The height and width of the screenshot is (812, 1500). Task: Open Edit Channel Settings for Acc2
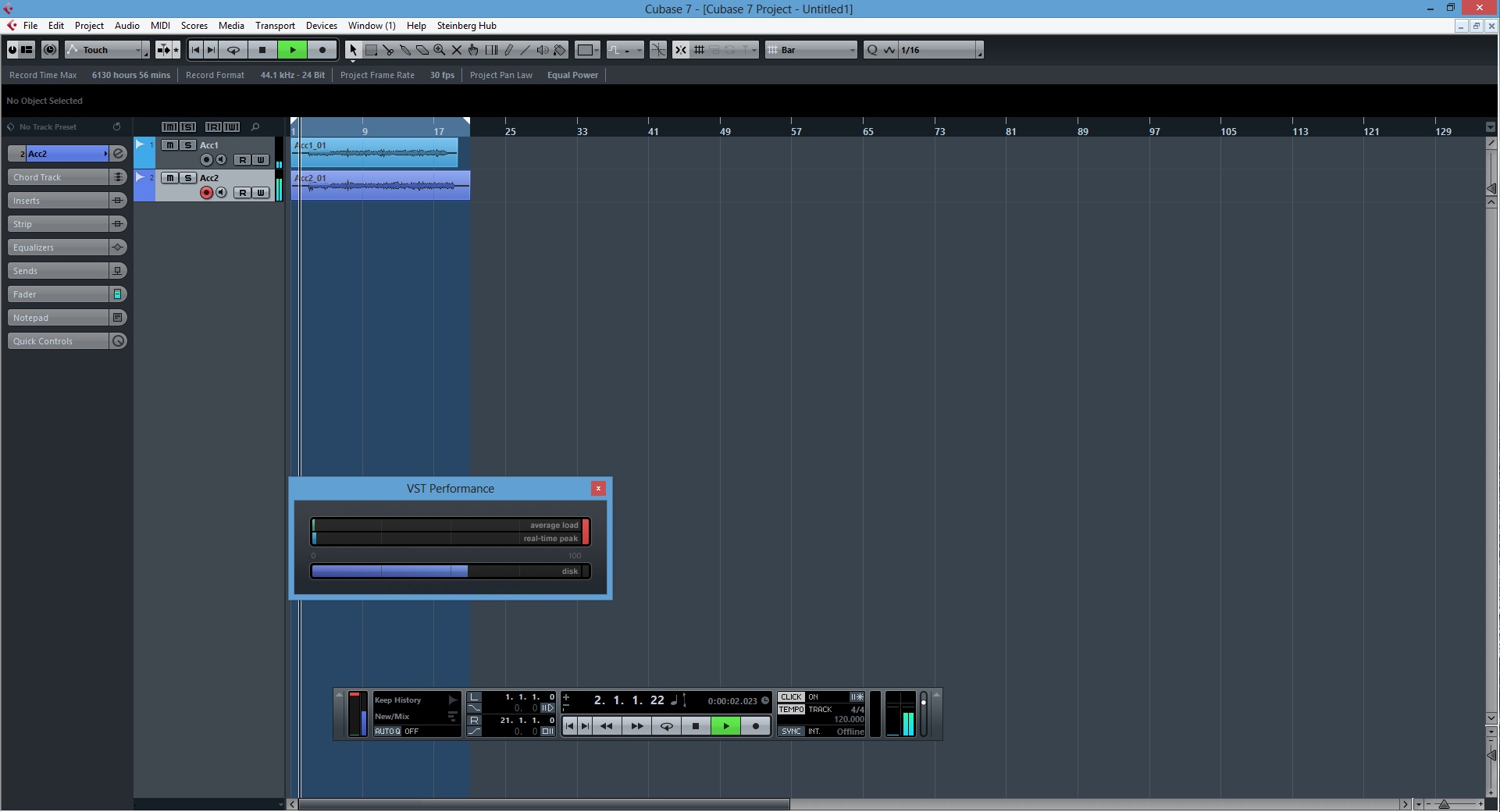(119, 154)
